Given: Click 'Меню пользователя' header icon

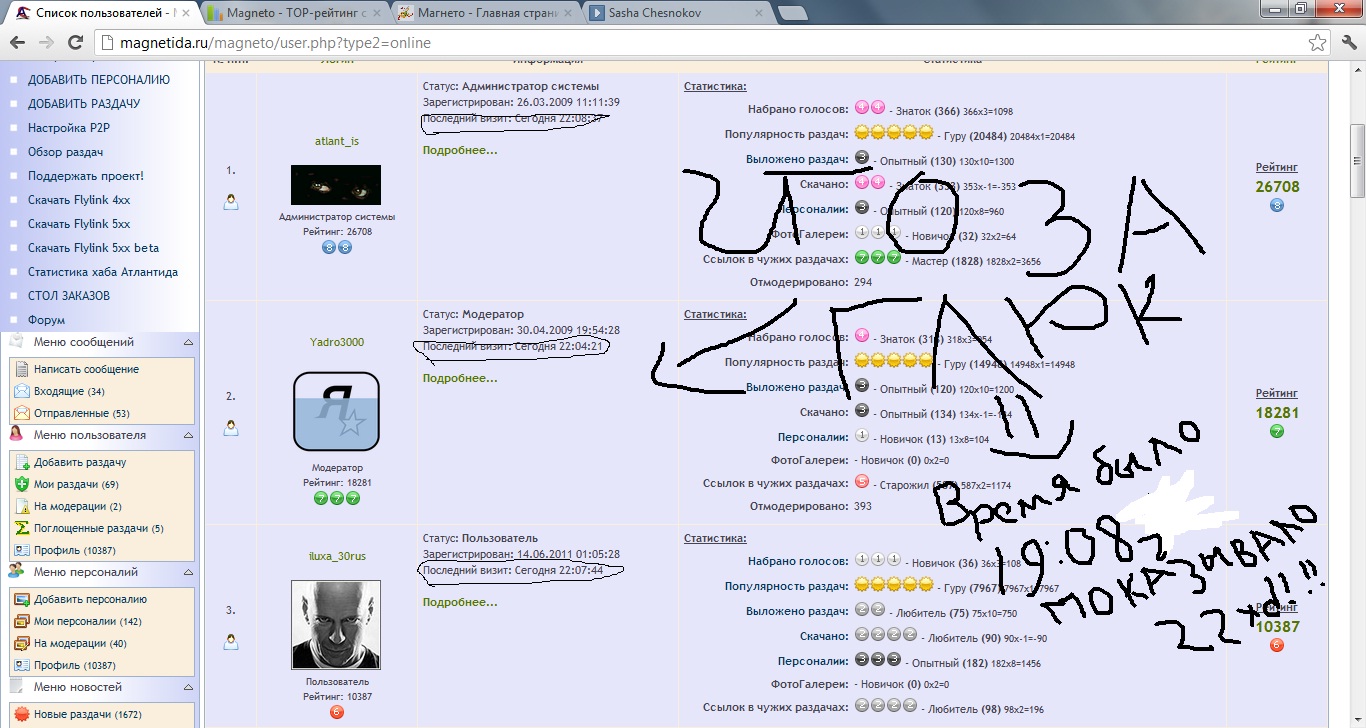Looking at the screenshot, I should 16,435.
